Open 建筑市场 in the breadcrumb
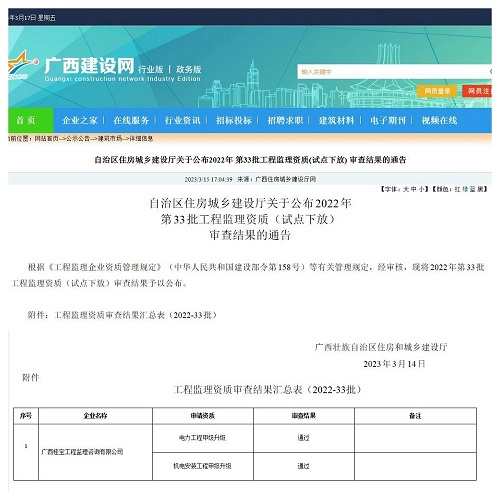Screen dimensions: 500x500 pyautogui.click(x=110, y=139)
